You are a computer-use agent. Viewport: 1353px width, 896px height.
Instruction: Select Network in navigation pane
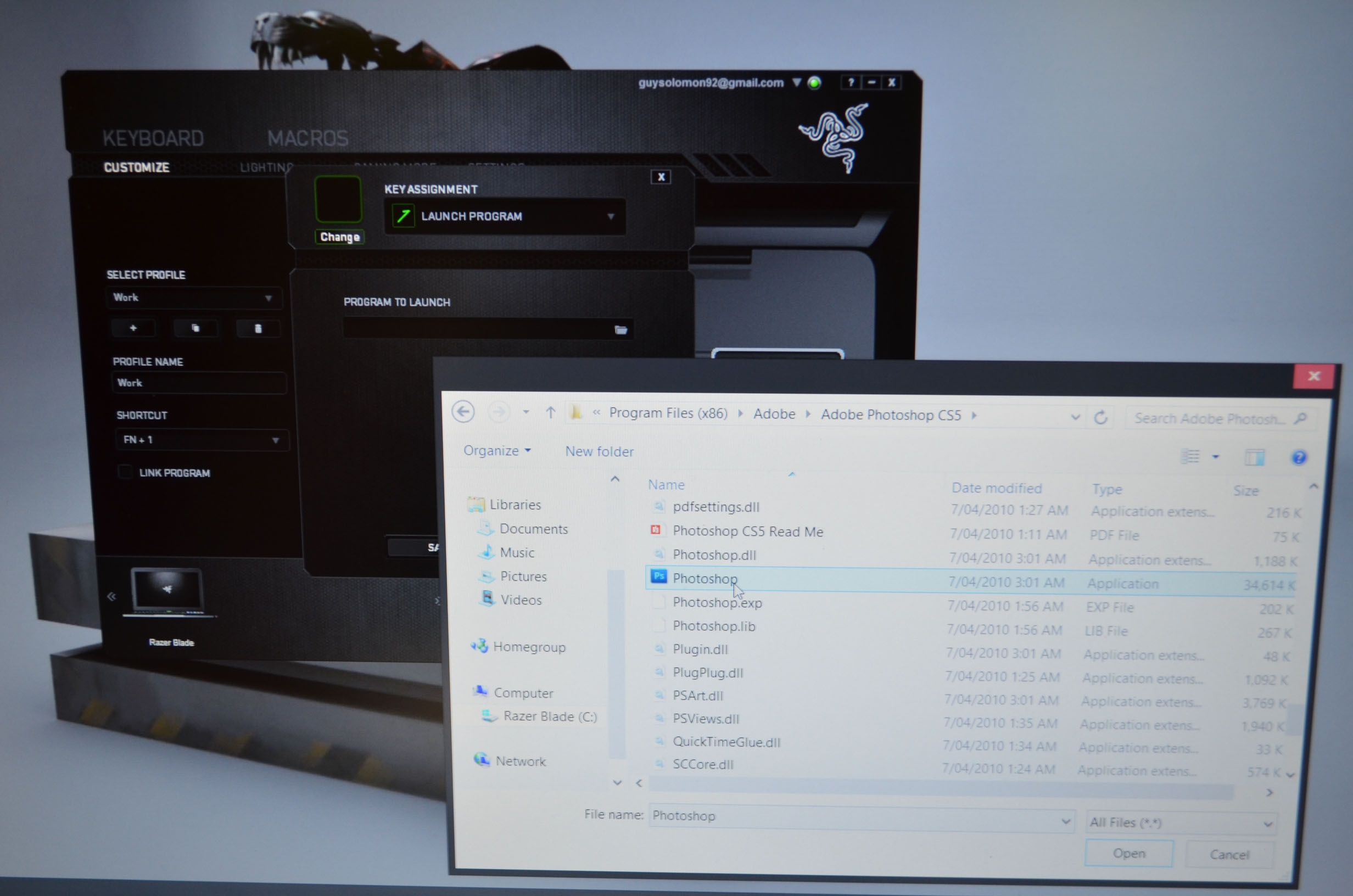[x=521, y=761]
